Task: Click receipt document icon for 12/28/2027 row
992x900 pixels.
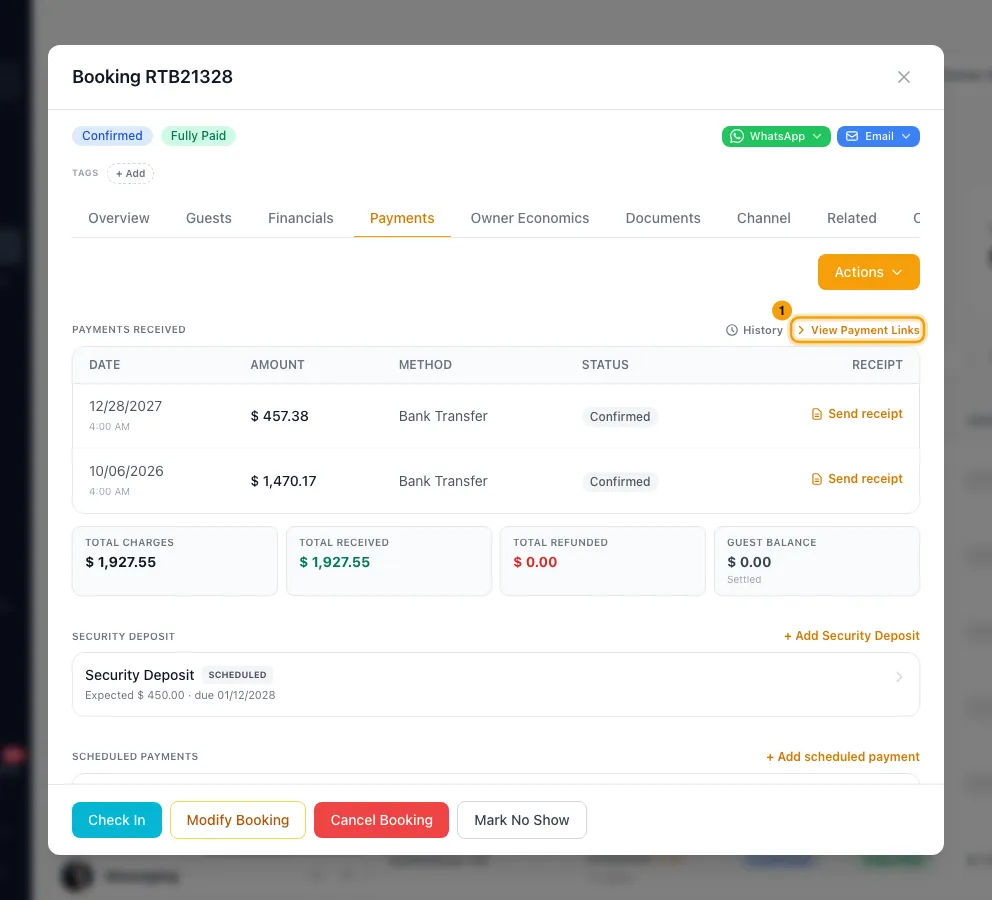Action: 817,414
